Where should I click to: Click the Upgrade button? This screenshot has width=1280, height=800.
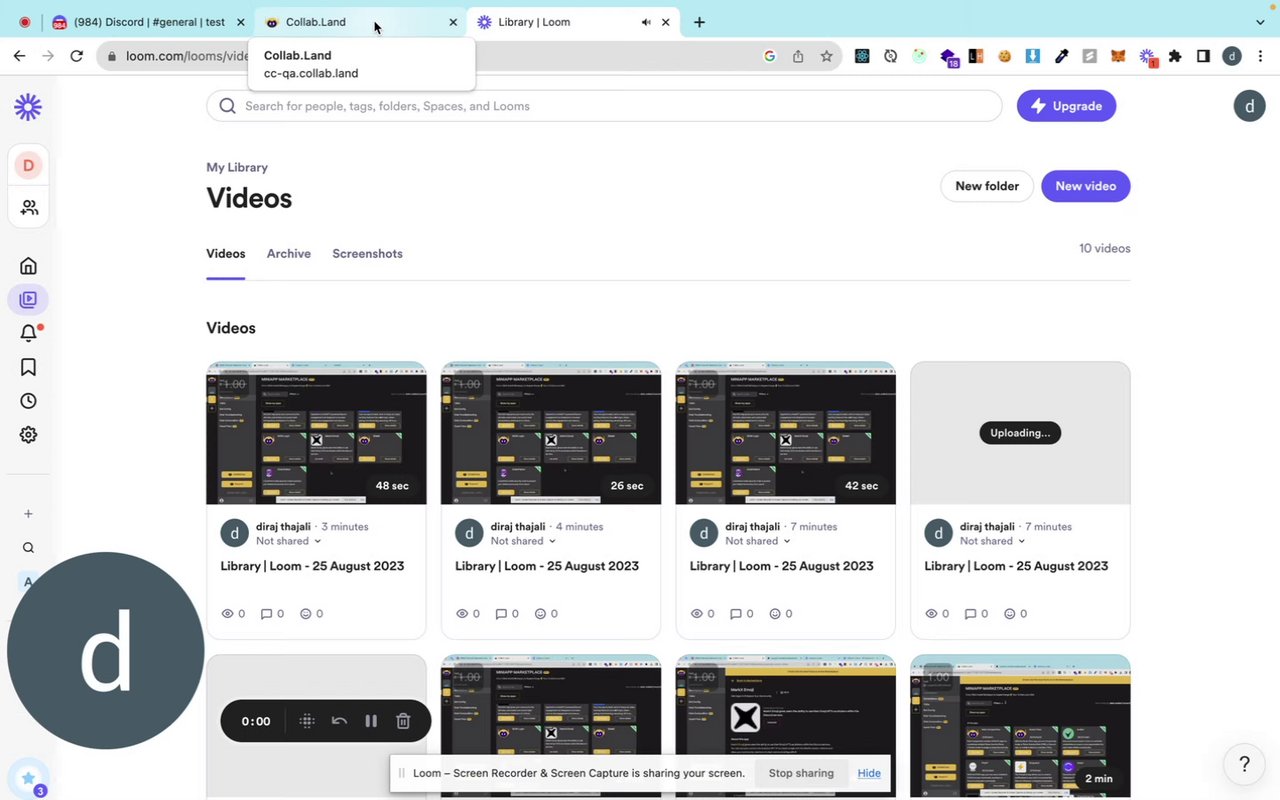(1066, 106)
